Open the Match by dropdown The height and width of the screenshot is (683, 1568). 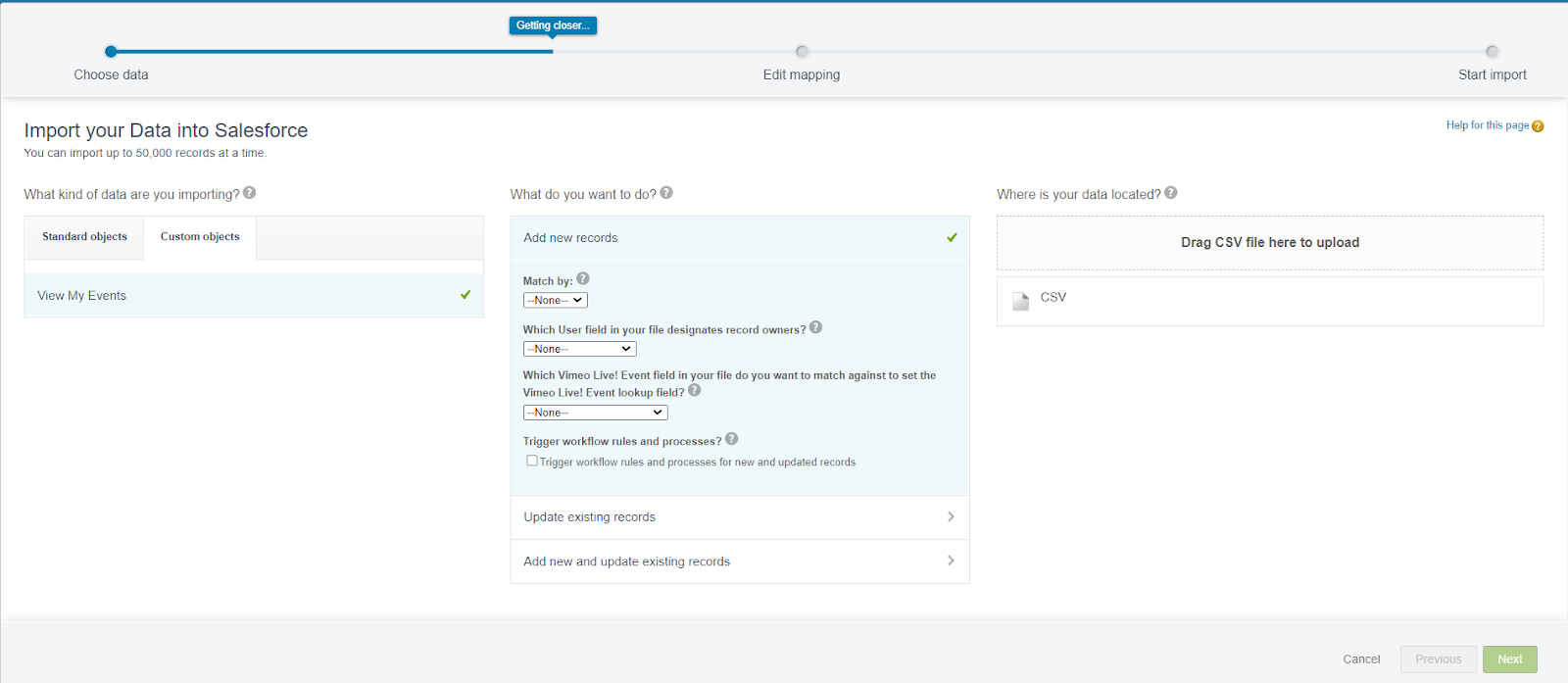tap(556, 301)
